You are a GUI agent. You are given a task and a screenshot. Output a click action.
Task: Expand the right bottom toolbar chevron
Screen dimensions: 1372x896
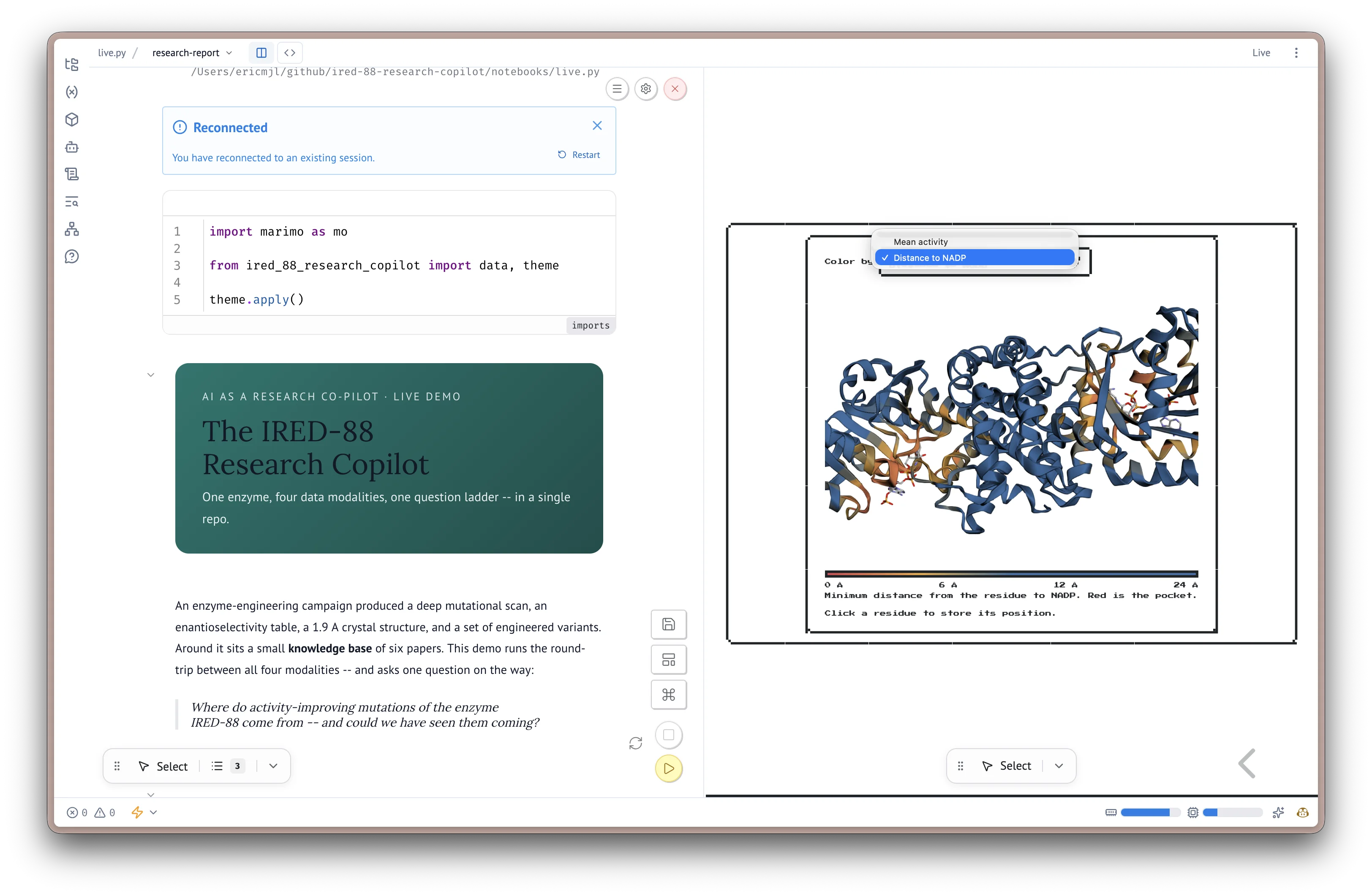(1059, 766)
